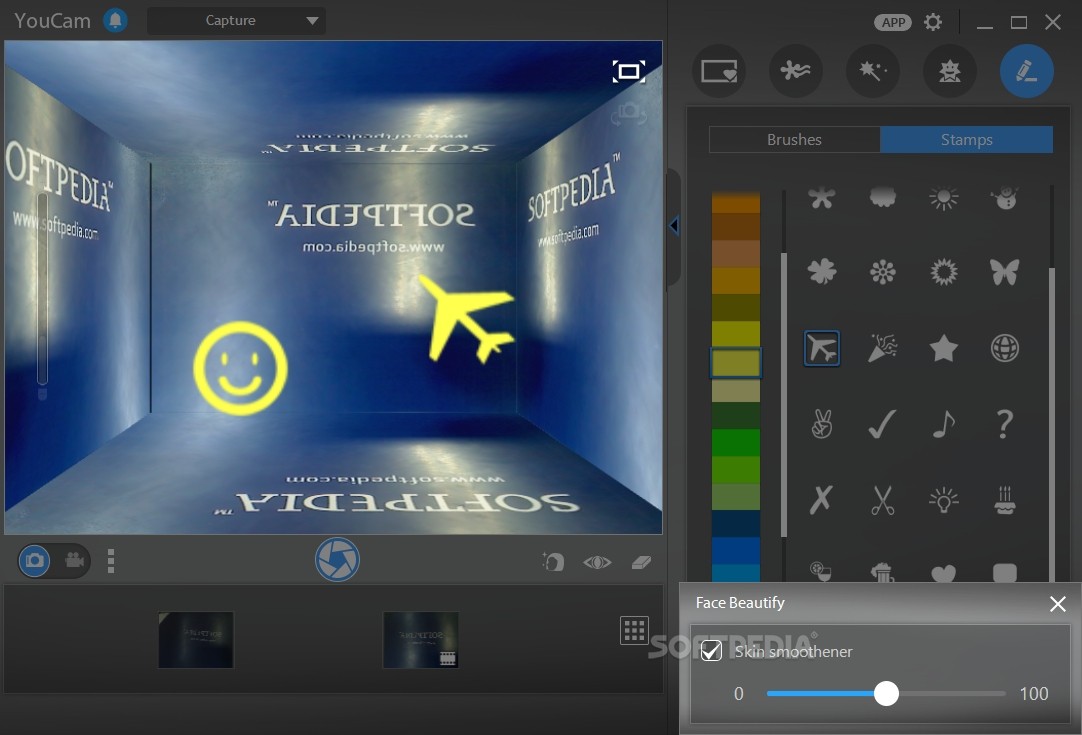
Task: Open the captured video thumbnail
Action: coord(421,640)
